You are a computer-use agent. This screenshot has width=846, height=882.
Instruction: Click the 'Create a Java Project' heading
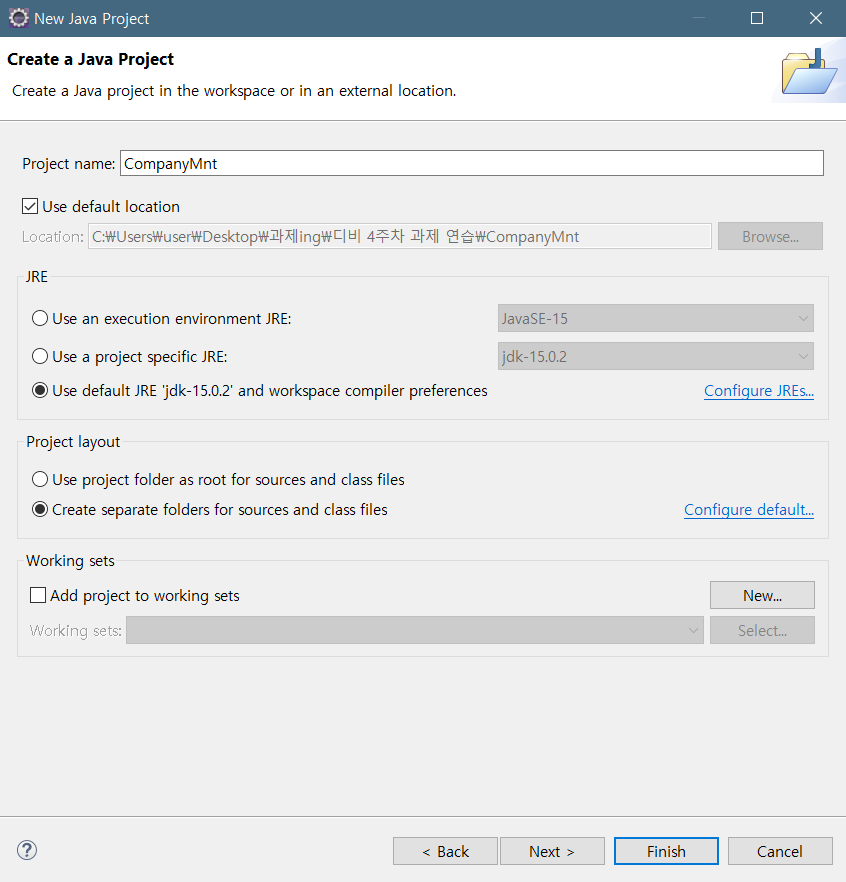[91, 59]
